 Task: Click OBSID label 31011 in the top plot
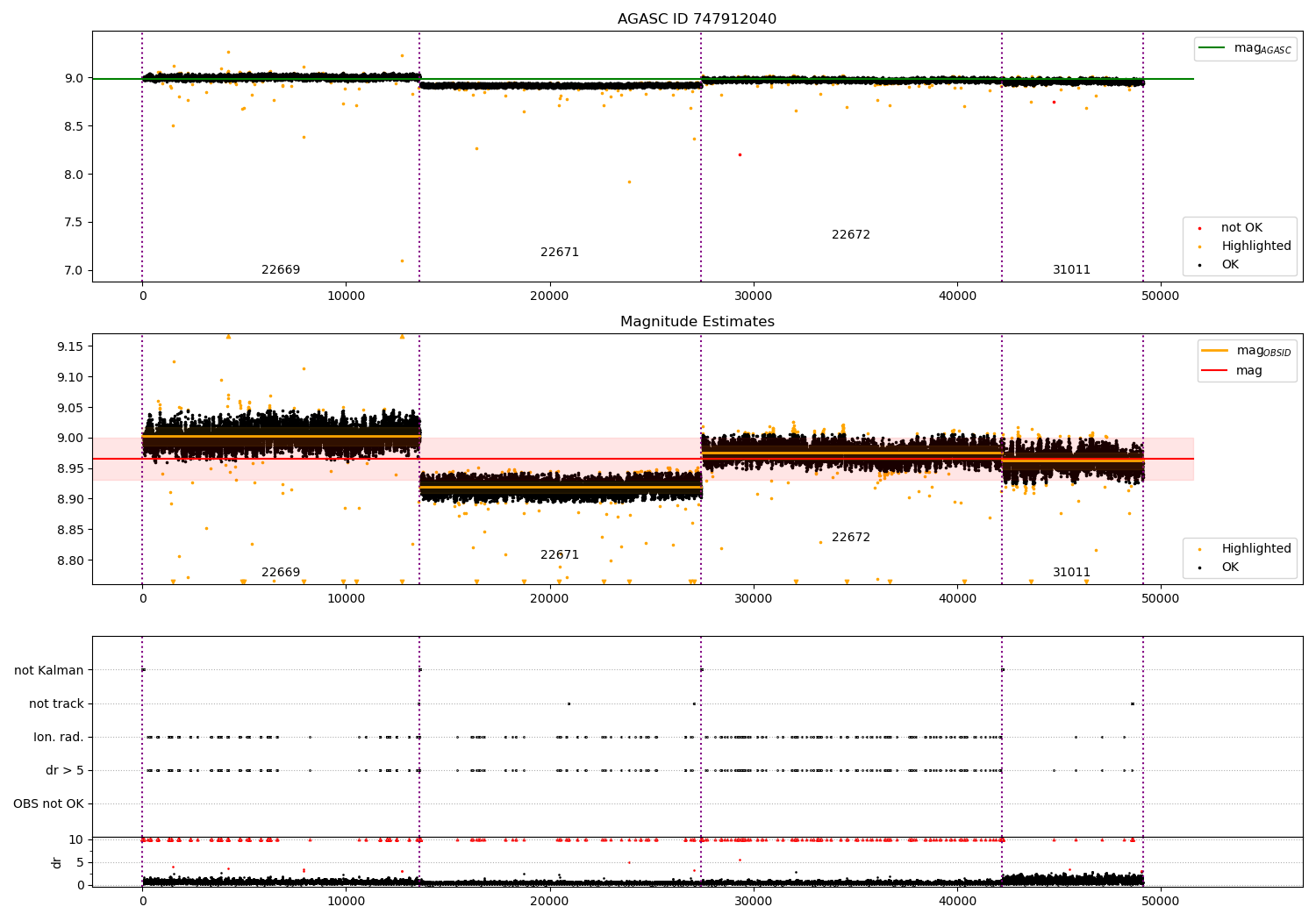[x=1072, y=270]
